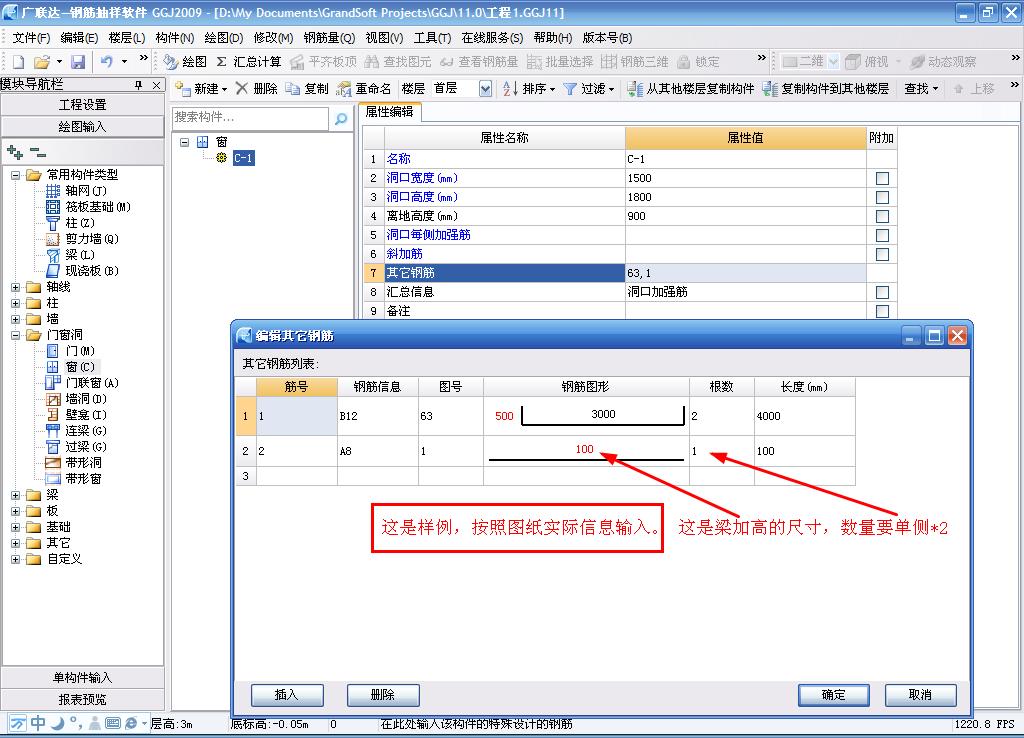Viewport: 1024px width, 738px height.
Task: Click the 删除 X icon in component toolbar
Action: [x=242, y=88]
